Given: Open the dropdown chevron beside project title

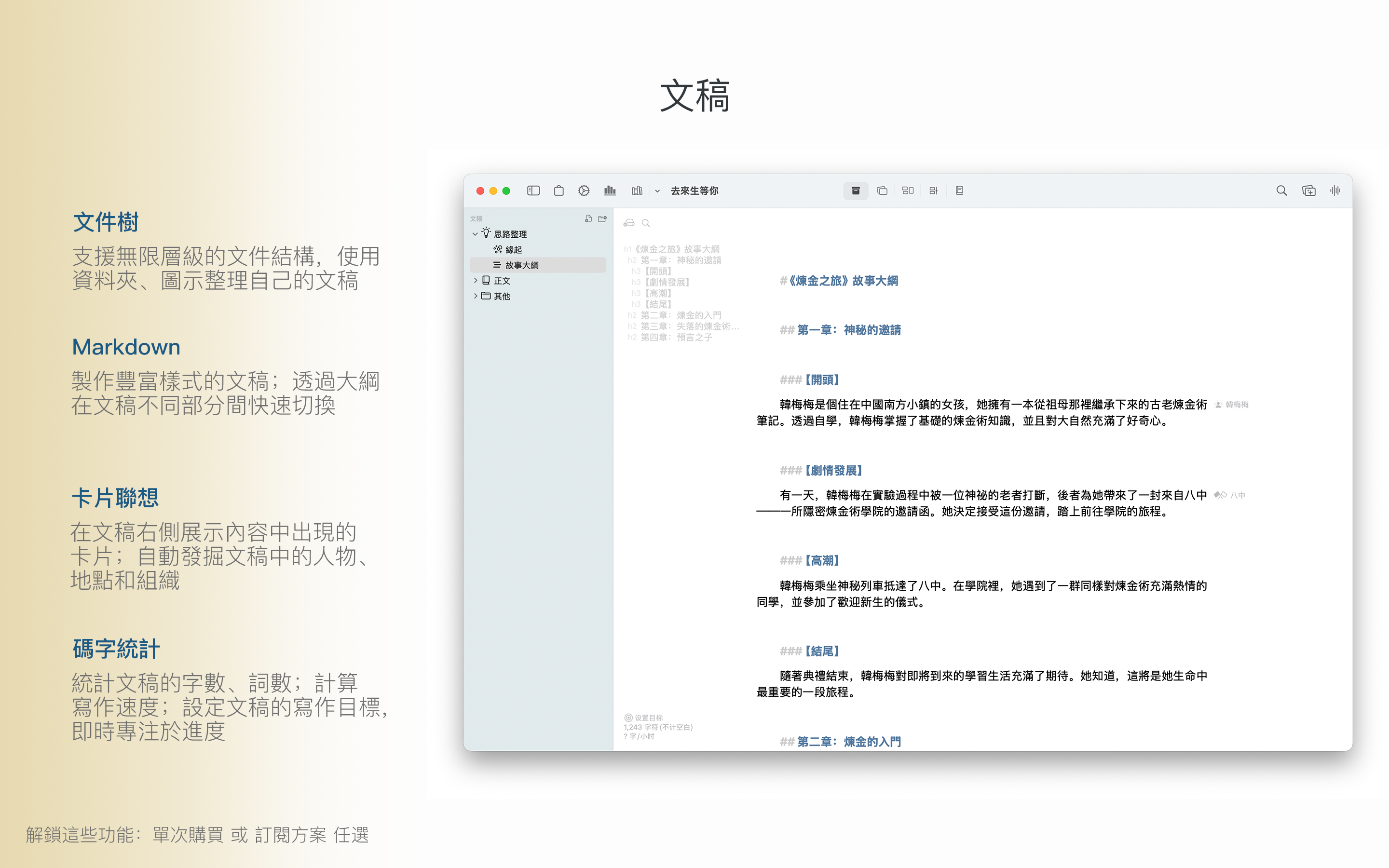Looking at the screenshot, I should [x=657, y=191].
